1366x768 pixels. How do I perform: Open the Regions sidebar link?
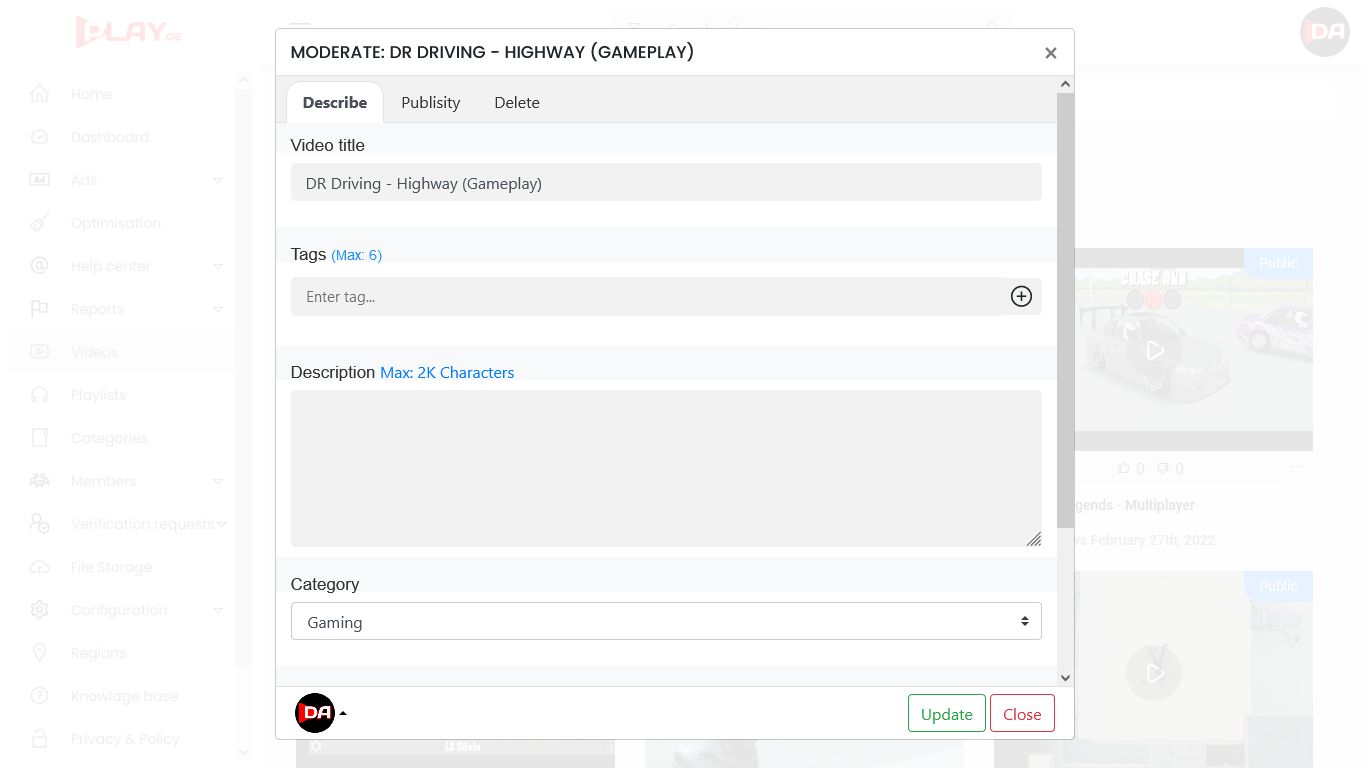point(98,653)
